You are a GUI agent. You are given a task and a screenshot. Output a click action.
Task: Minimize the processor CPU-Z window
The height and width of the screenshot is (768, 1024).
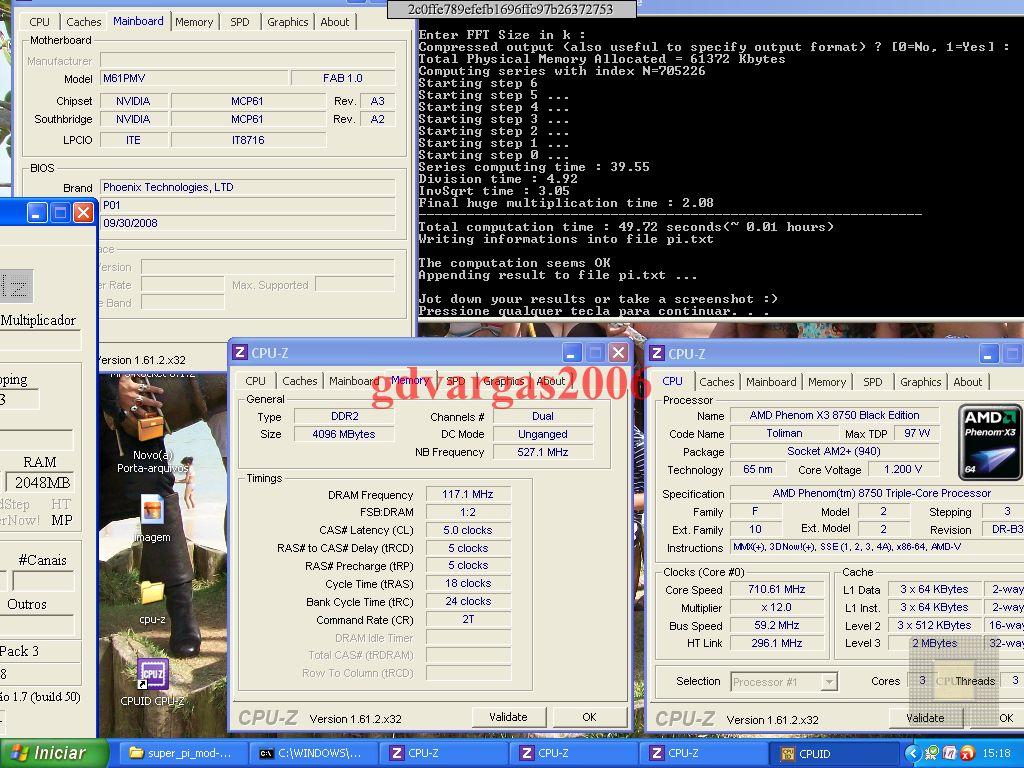pos(989,354)
